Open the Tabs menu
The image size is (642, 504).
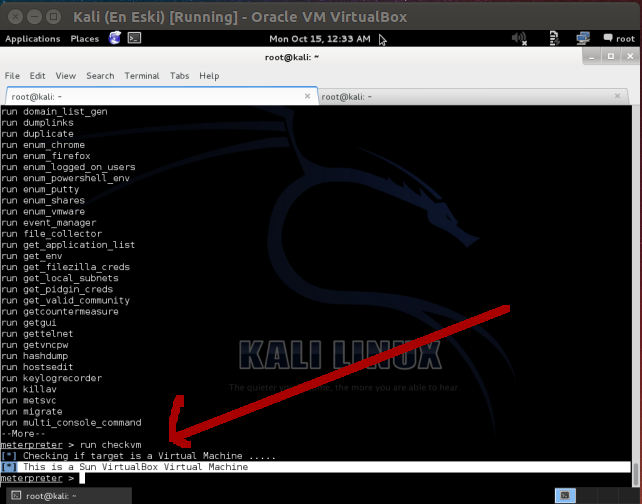(179, 76)
